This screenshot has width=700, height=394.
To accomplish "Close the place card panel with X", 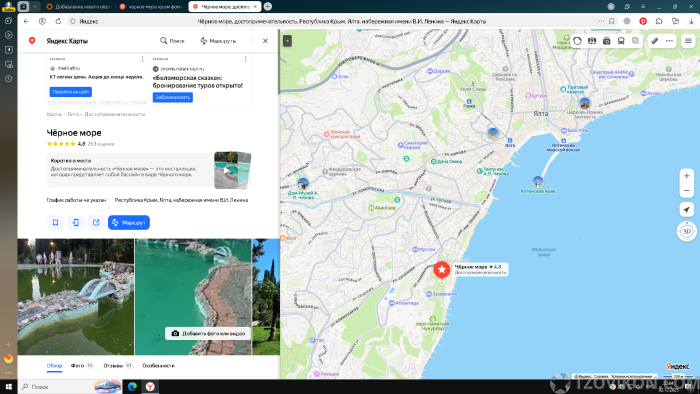I will point(265,41).
